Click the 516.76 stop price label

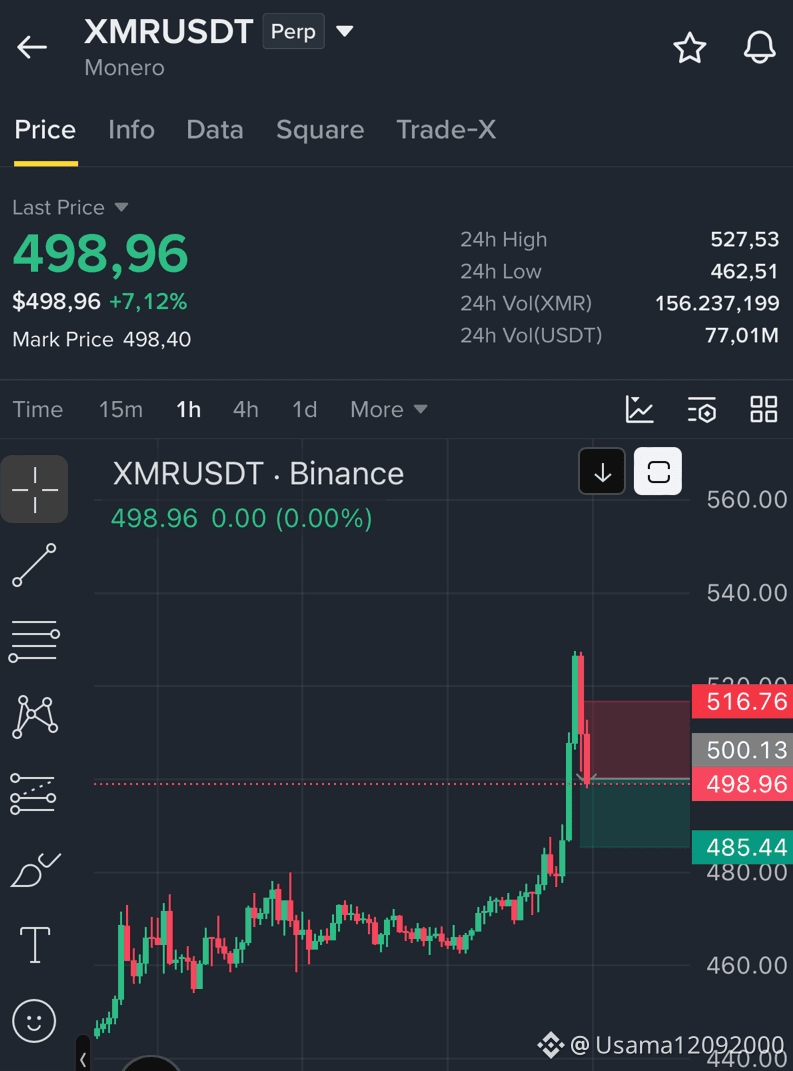[x=742, y=701]
